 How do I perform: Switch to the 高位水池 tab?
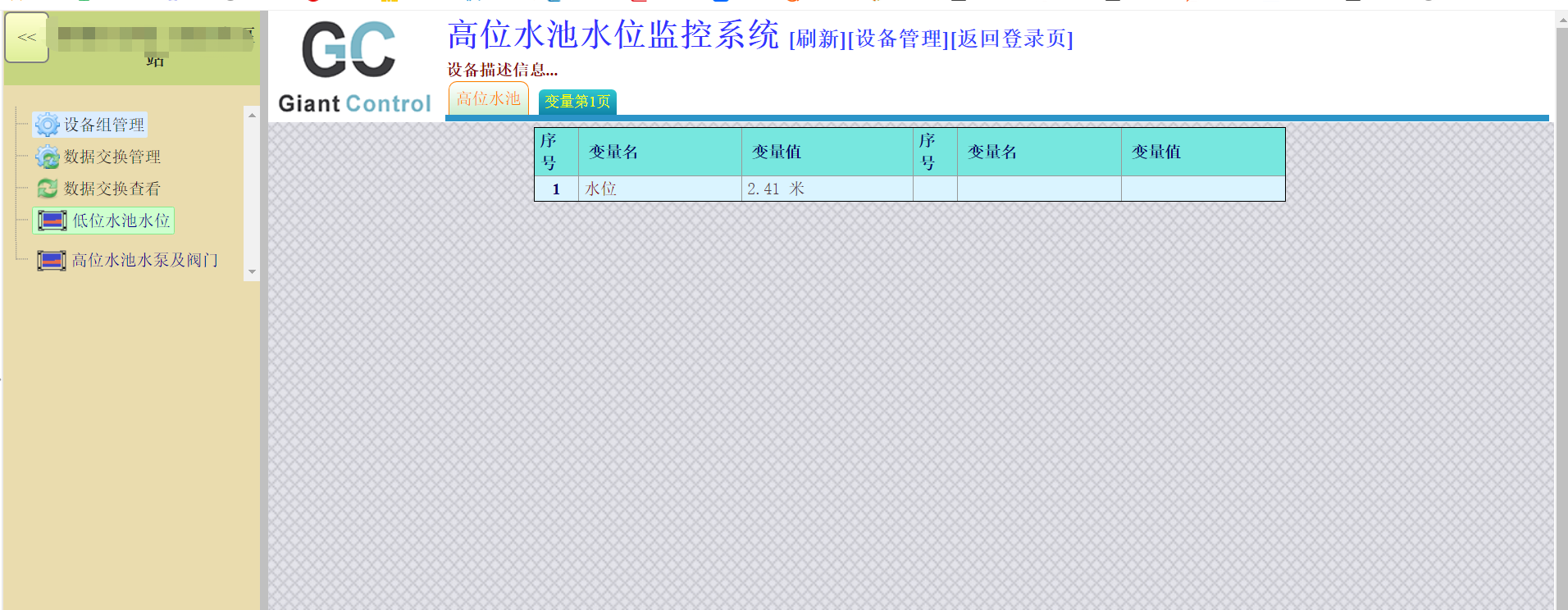pyautogui.click(x=488, y=99)
